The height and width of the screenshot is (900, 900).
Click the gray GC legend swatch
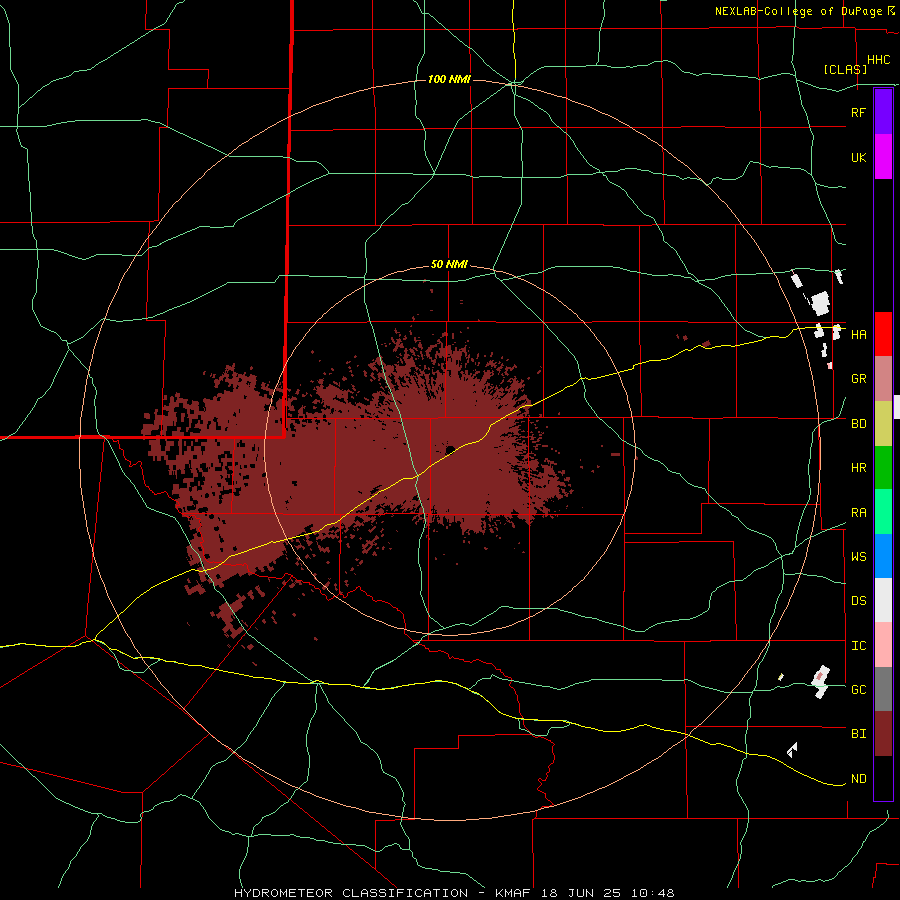coord(883,689)
